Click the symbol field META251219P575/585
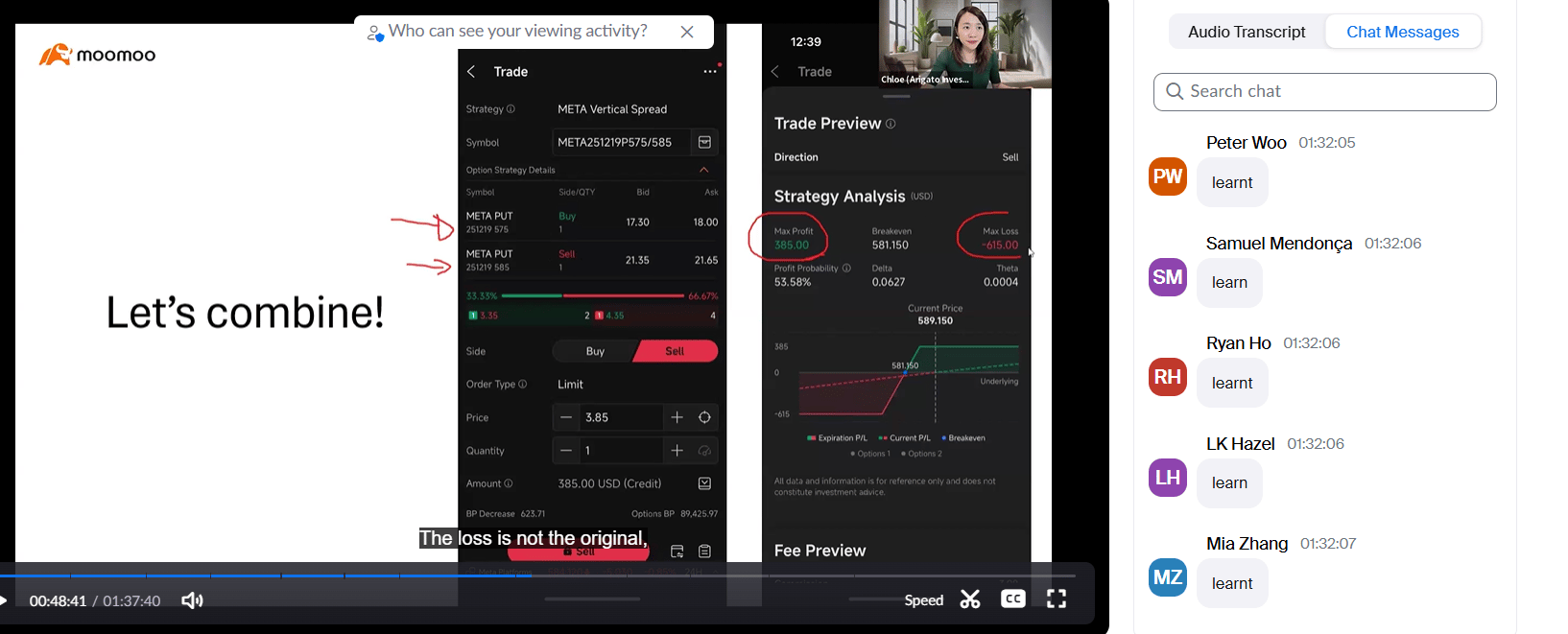1568x634 pixels. pos(621,142)
